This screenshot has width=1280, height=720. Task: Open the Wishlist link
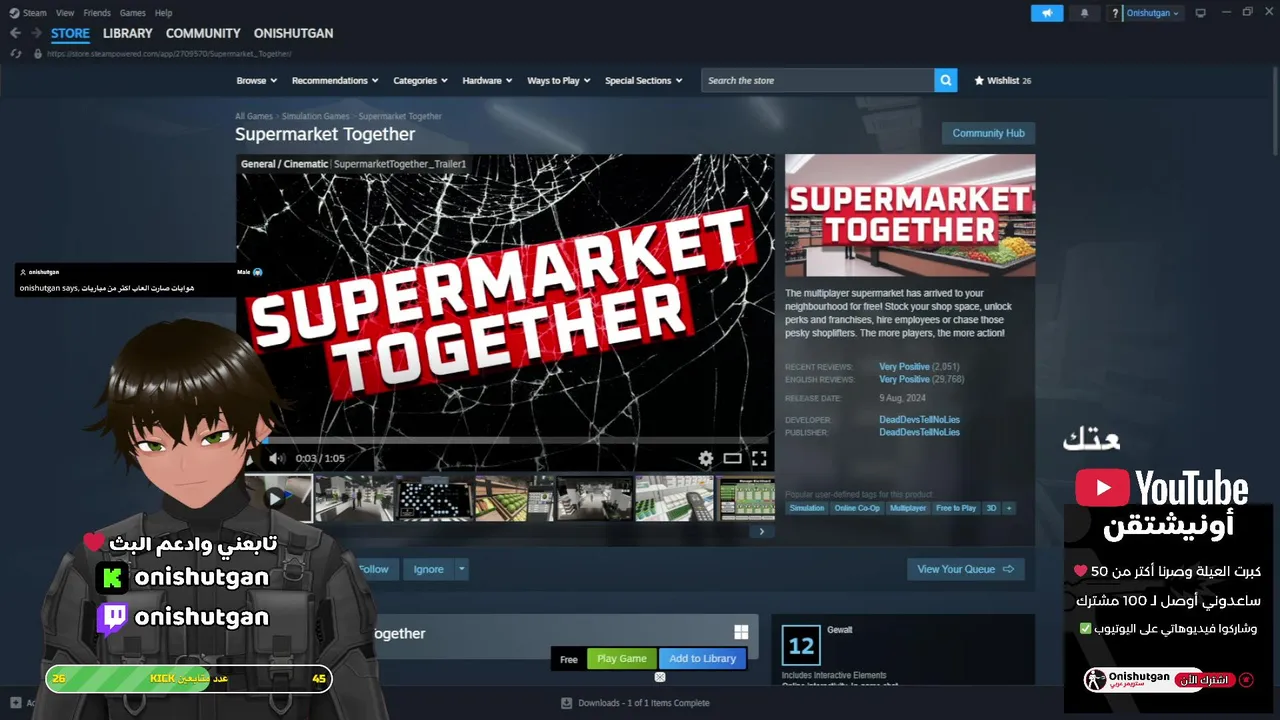click(x=1003, y=81)
